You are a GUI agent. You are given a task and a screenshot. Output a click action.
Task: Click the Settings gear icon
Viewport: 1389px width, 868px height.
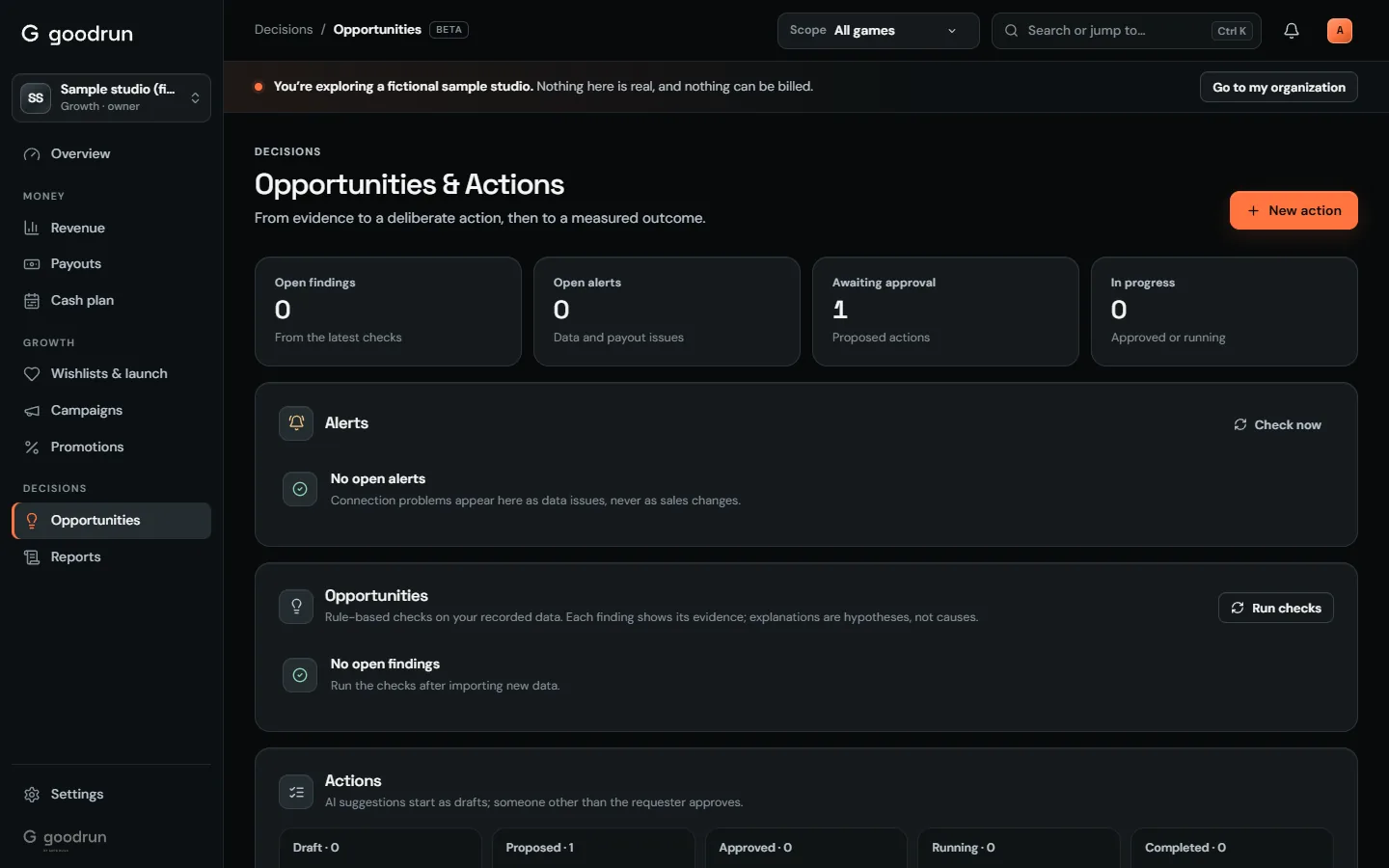point(32,795)
